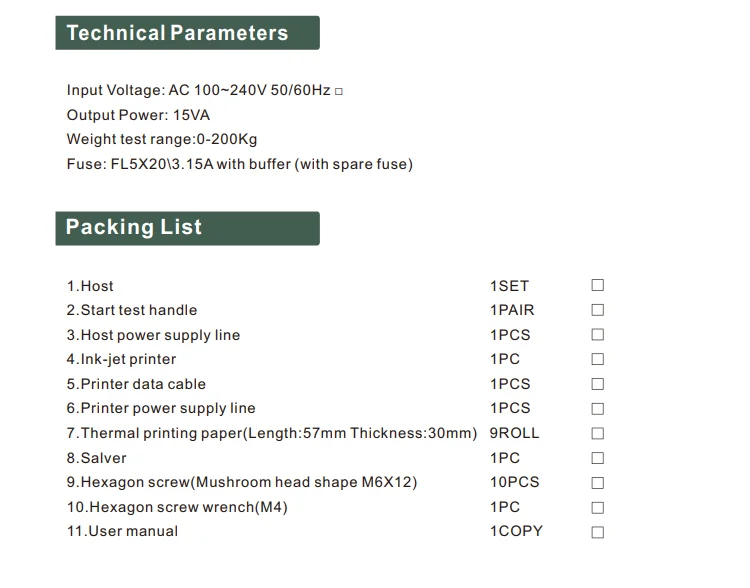Click the Input Voltage line
This screenshot has height=588, width=750.
click(198, 90)
